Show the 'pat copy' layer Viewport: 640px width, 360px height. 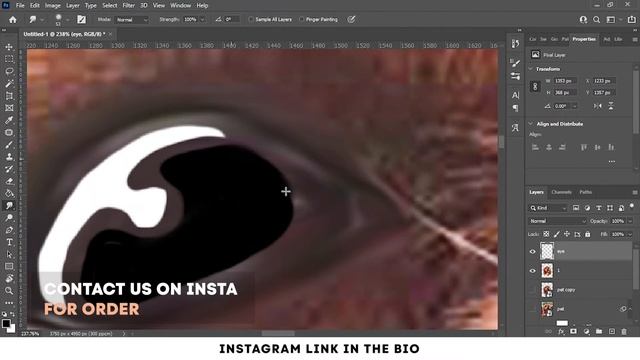[x=532, y=290]
